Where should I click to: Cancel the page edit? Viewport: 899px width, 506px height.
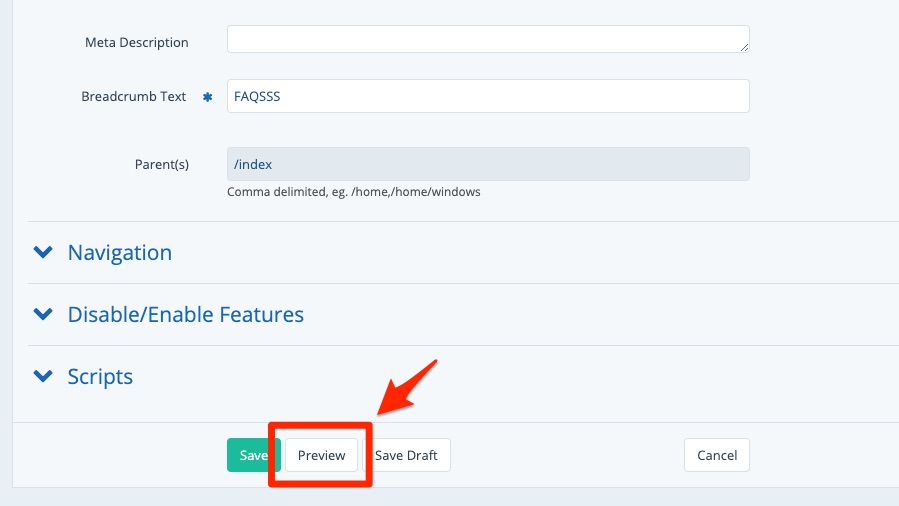716,455
